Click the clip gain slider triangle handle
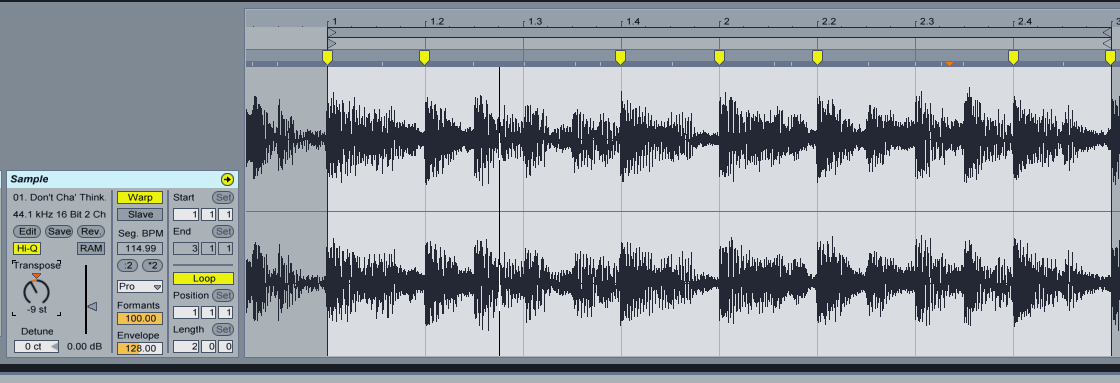The height and width of the screenshot is (383, 1120). (92, 307)
